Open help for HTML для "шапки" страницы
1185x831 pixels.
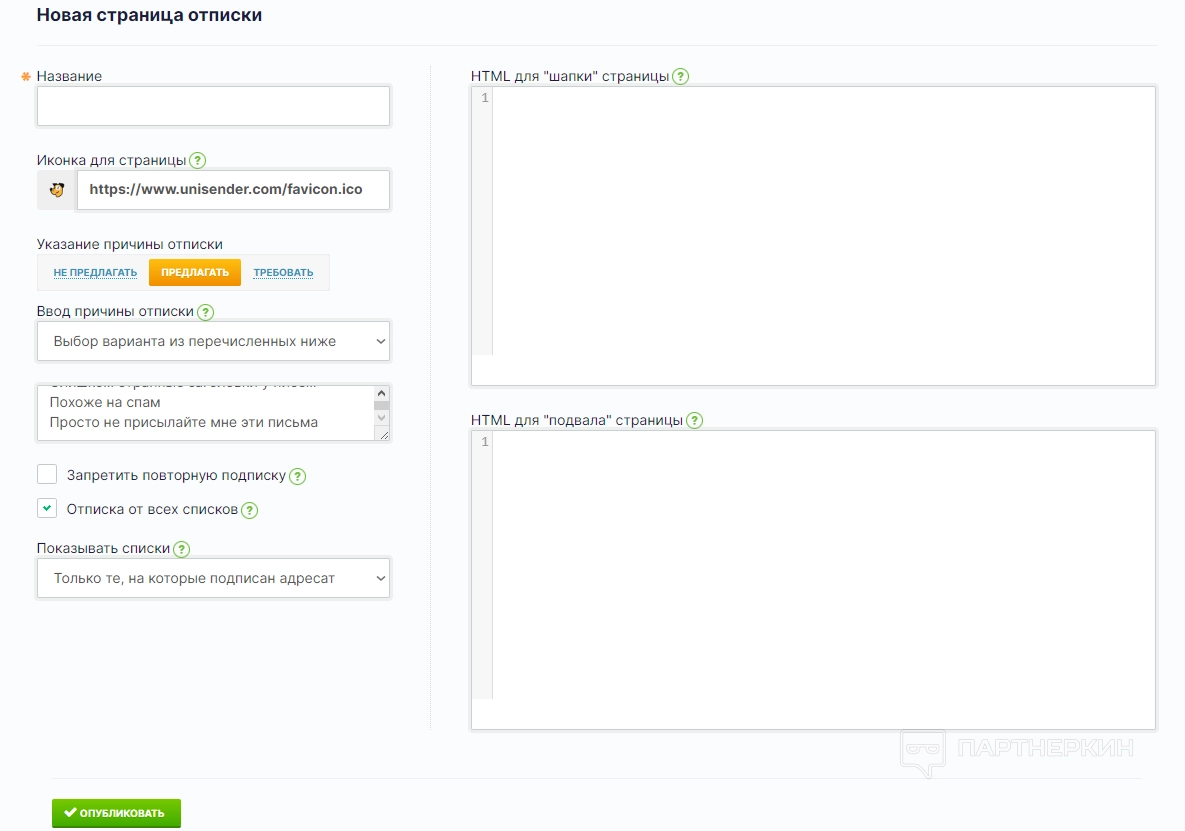coord(680,76)
